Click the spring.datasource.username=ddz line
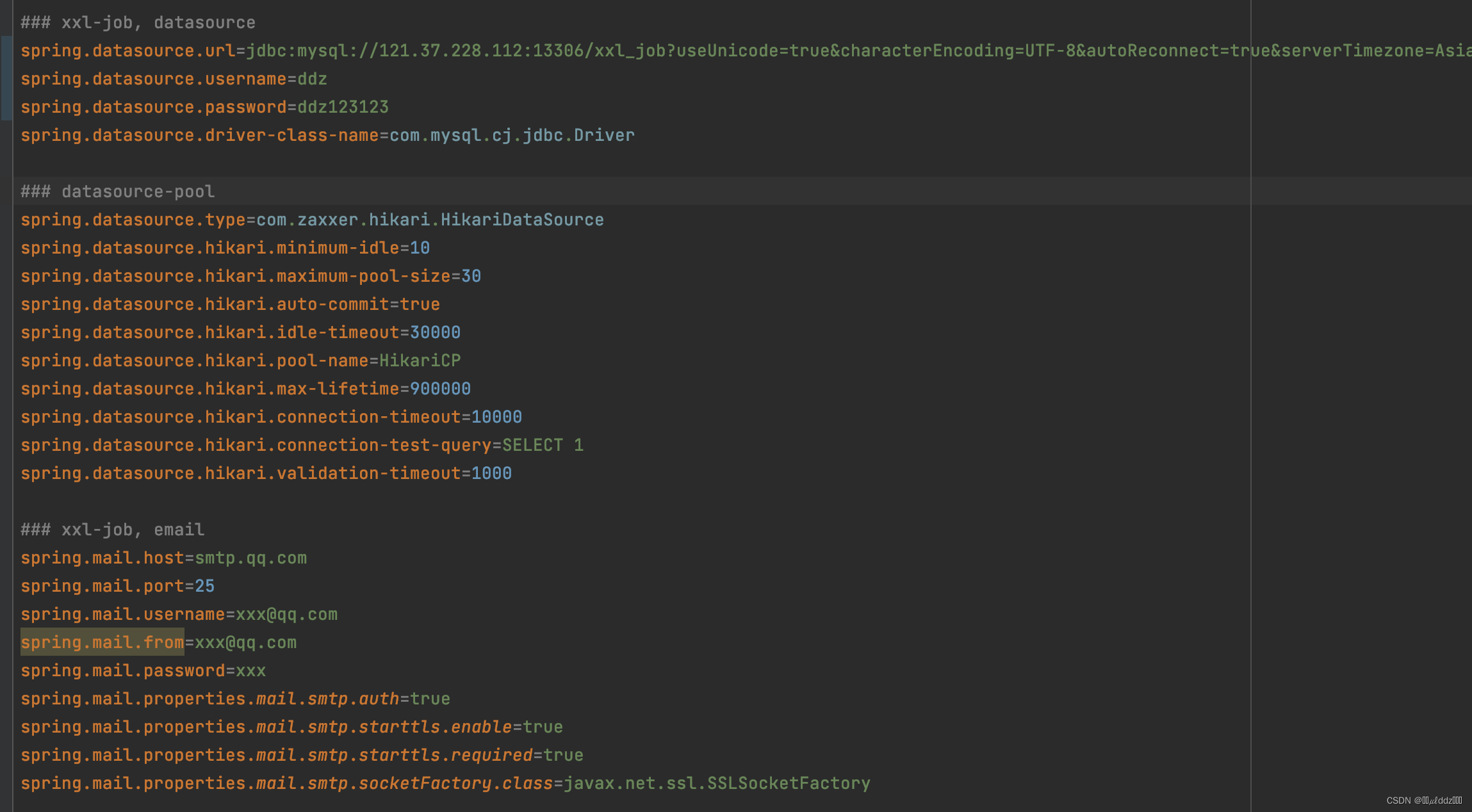1472x812 pixels. 174,79
